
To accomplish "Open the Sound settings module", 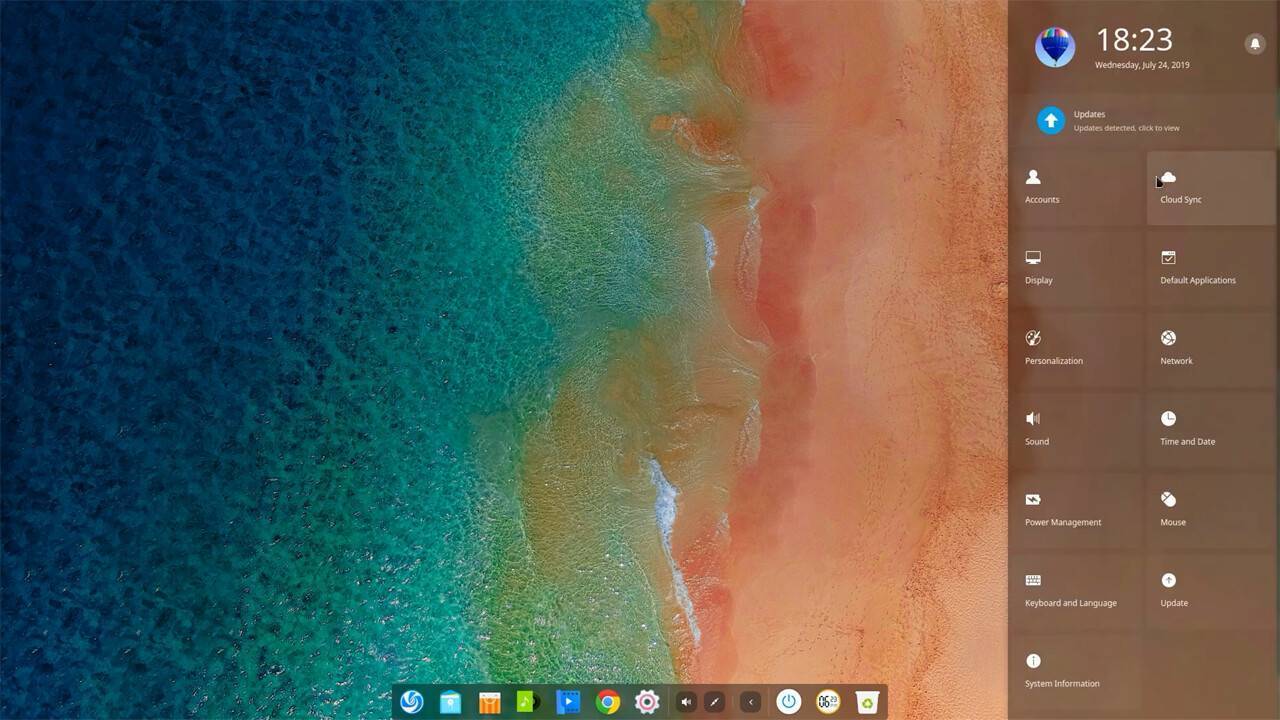I will pyautogui.click(x=1075, y=430).
